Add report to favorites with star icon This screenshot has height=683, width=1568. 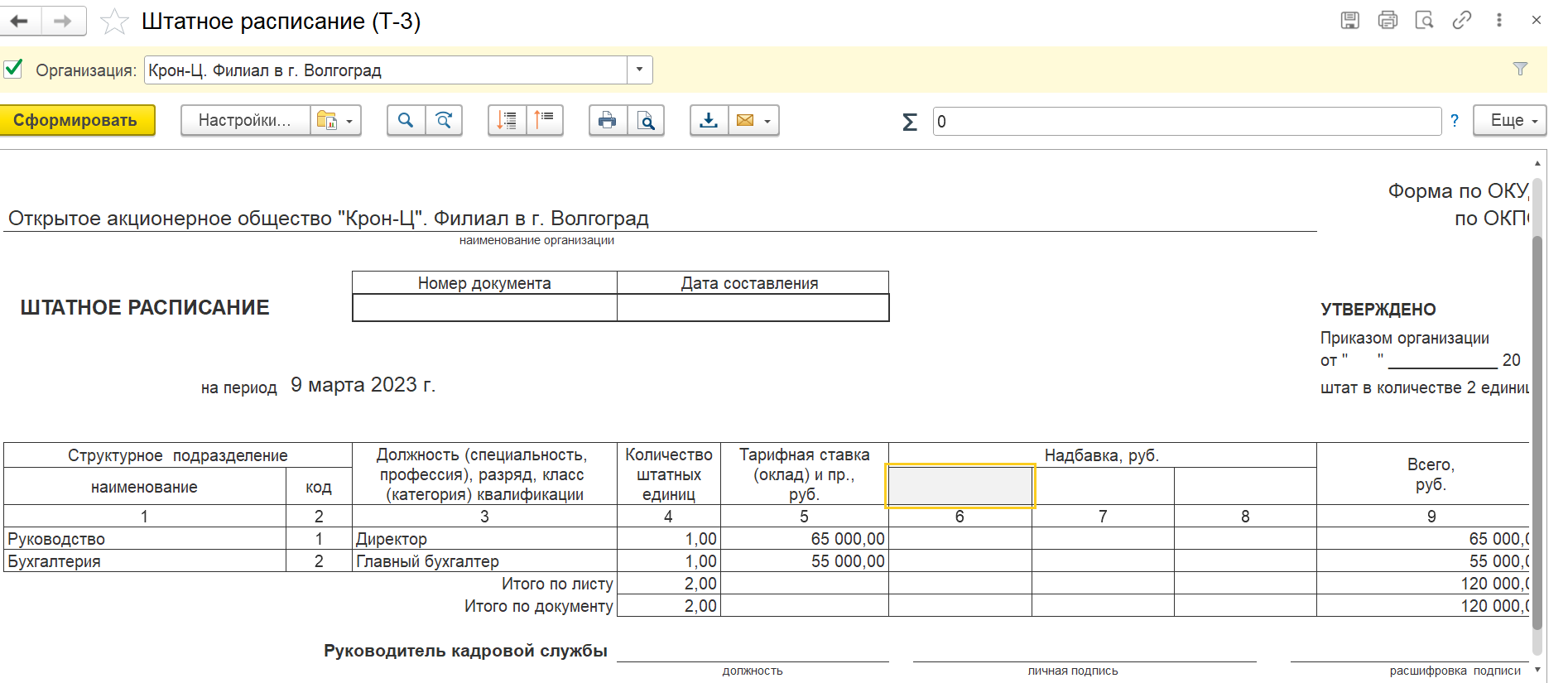coord(114,22)
